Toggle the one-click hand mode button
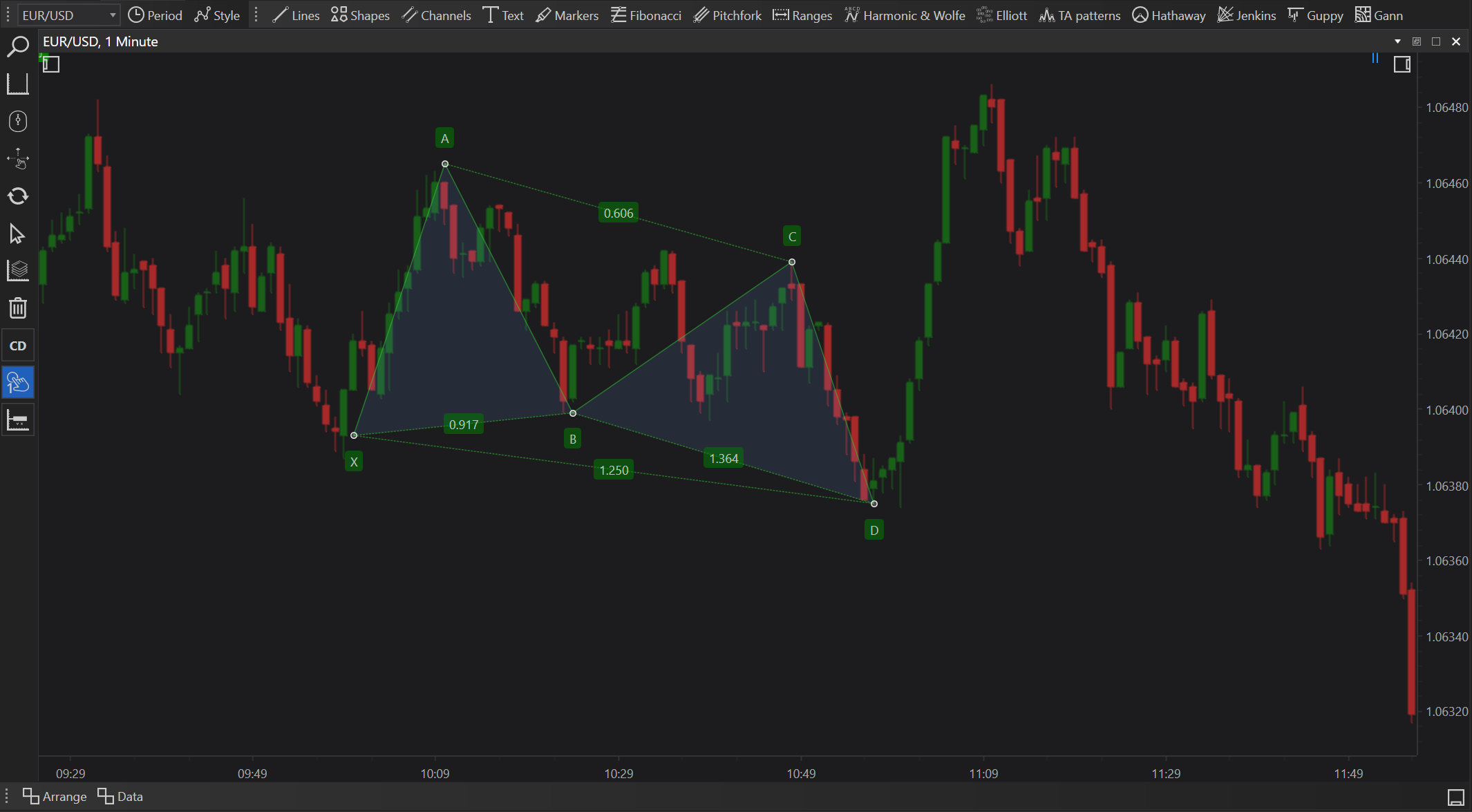The height and width of the screenshot is (812, 1472). click(x=17, y=382)
